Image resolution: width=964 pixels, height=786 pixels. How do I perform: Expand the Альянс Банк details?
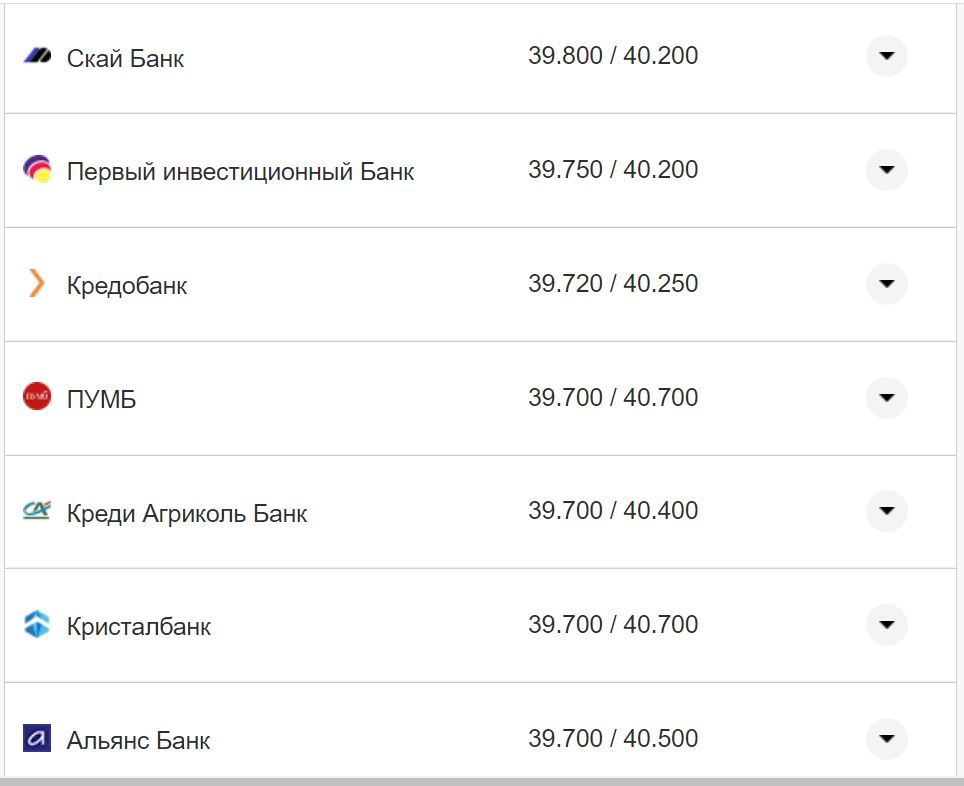tap(886, 740)
